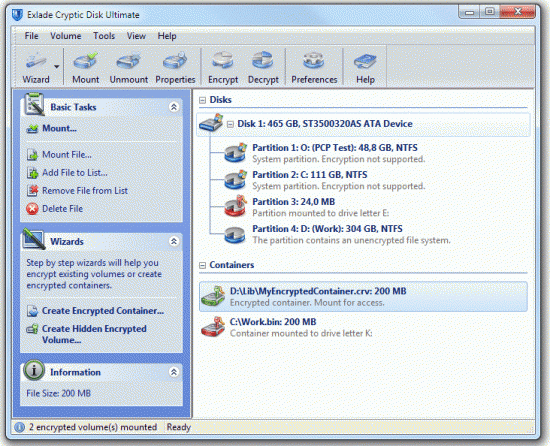Click 'File Size: 200 MB' text
550x446 pixels.
coord(59,393)
